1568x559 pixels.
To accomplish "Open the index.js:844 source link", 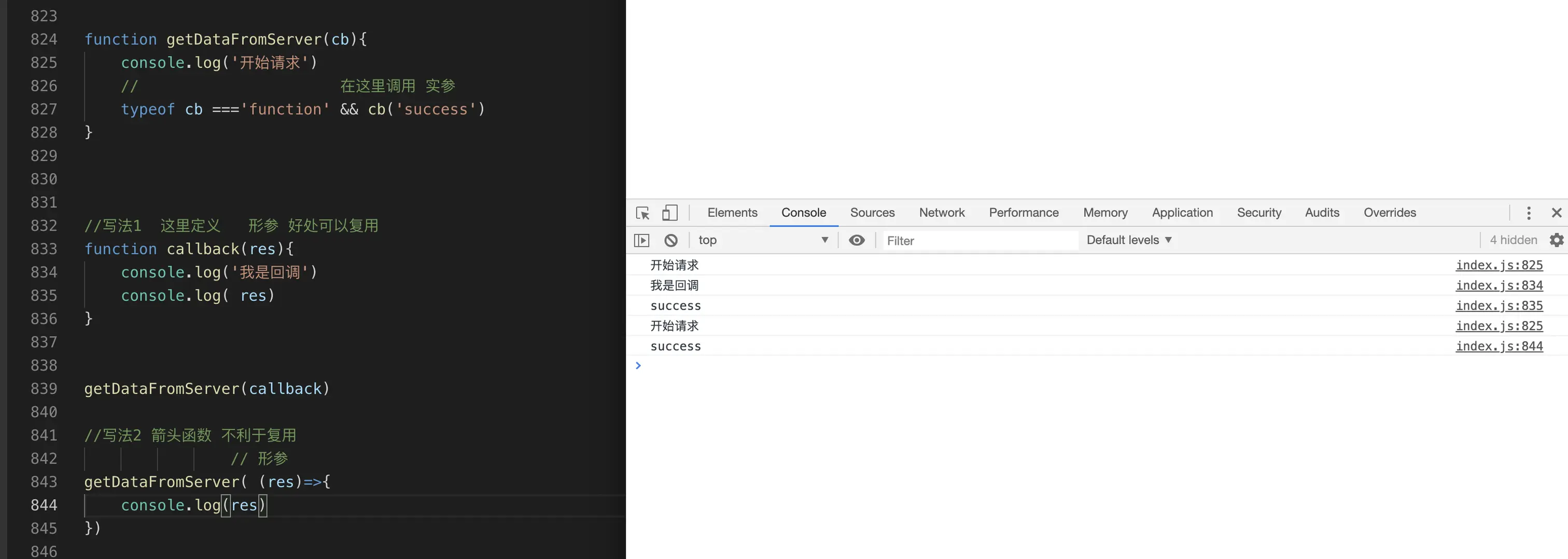I will [x=1499, y=346].
